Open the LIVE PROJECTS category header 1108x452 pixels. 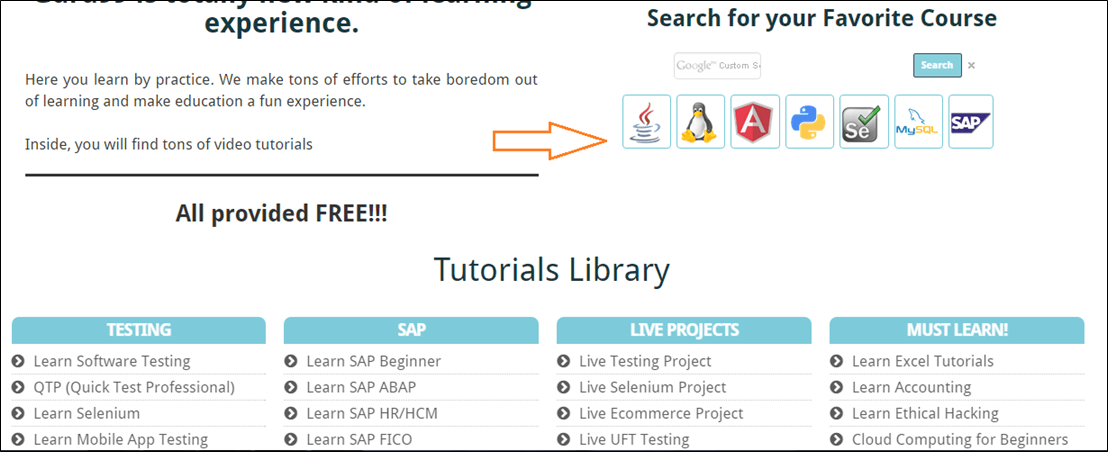click(684, 330)
